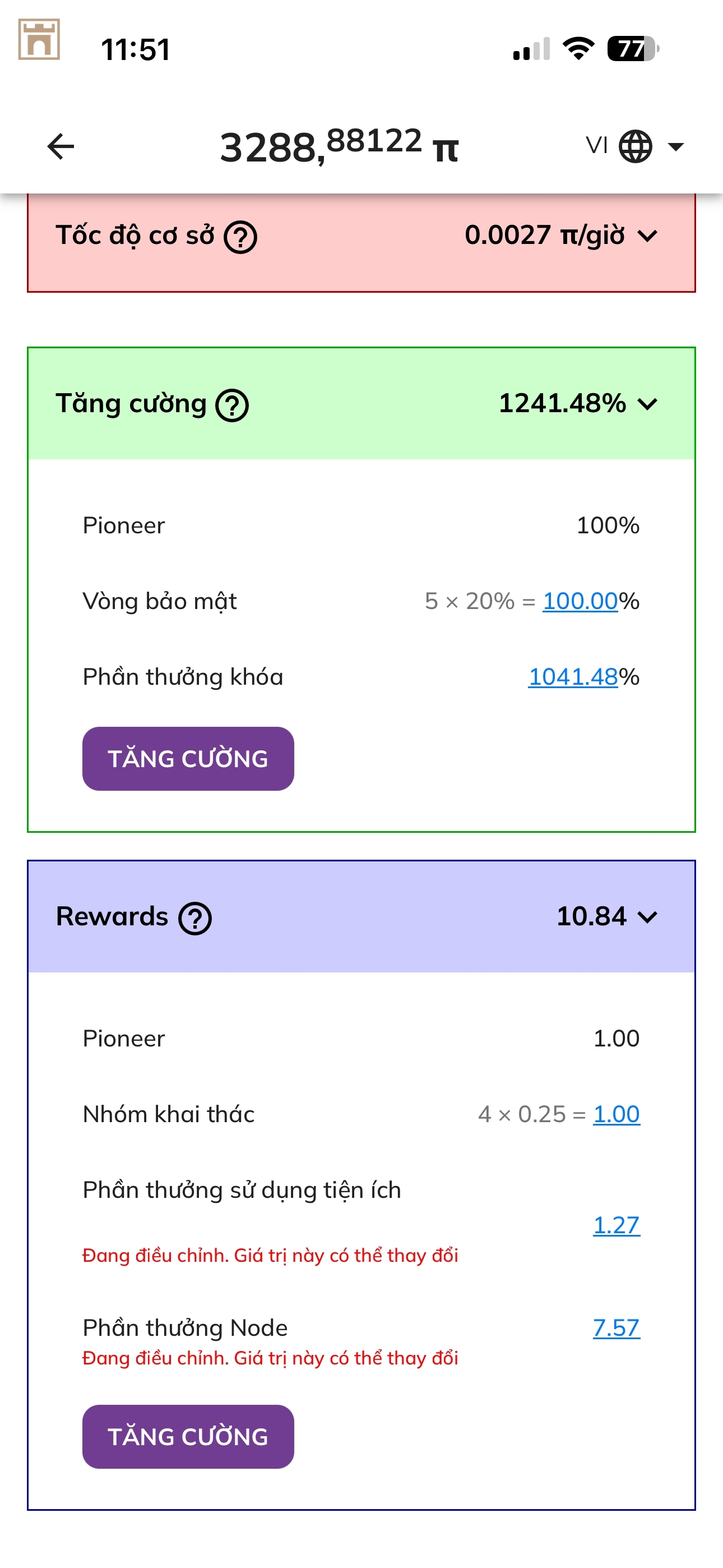Expand the 0.0027 π/giờ base rate chevron

tap(648, 236)
